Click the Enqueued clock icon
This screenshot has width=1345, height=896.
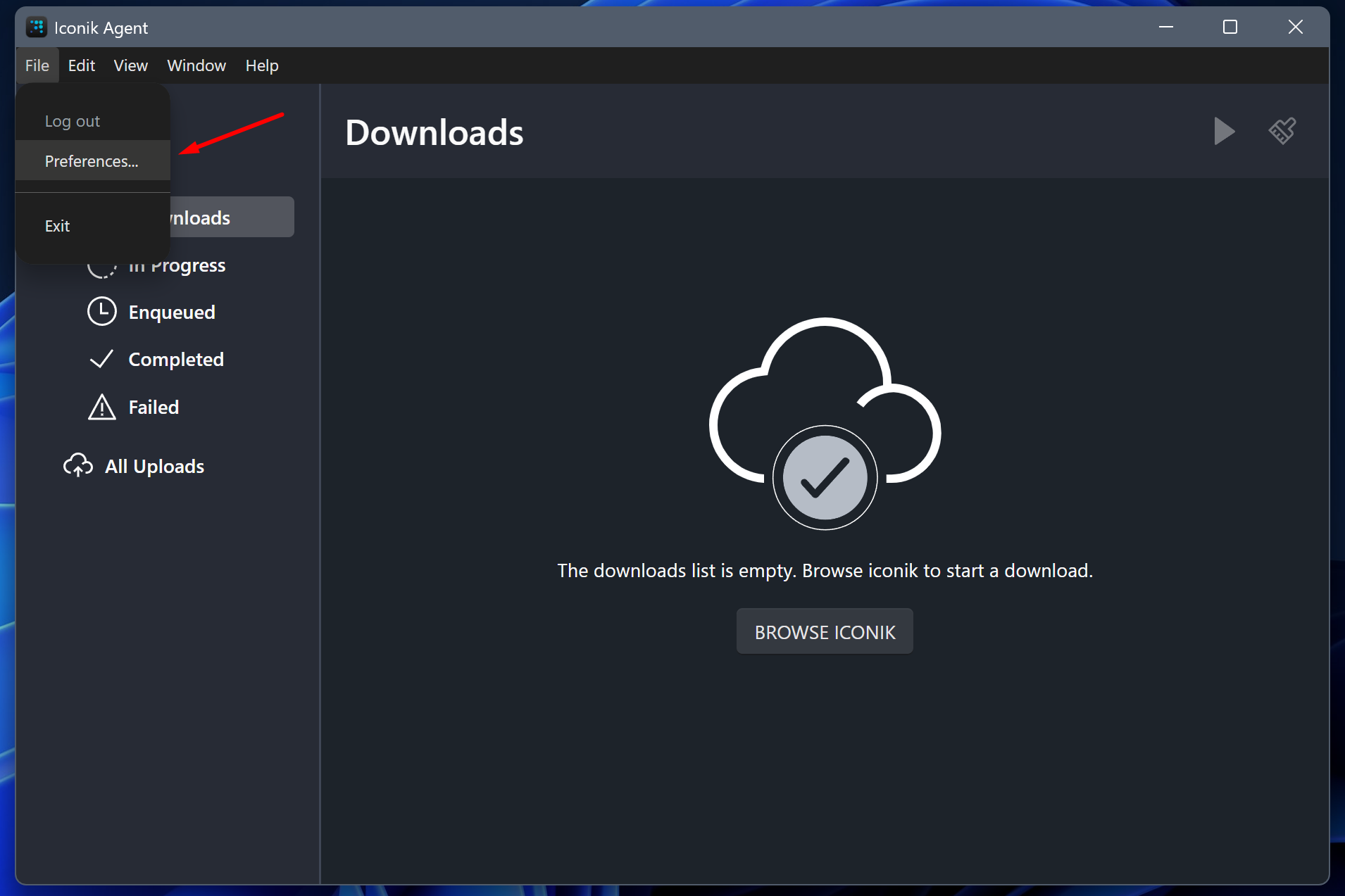pyautogui.click(x=102, y=312)
